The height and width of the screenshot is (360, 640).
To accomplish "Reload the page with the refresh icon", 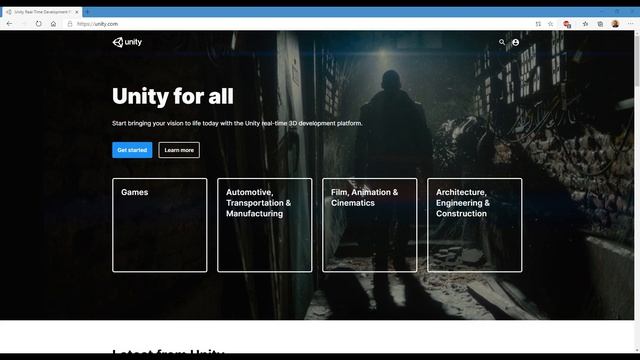I will tap(38, 24).
